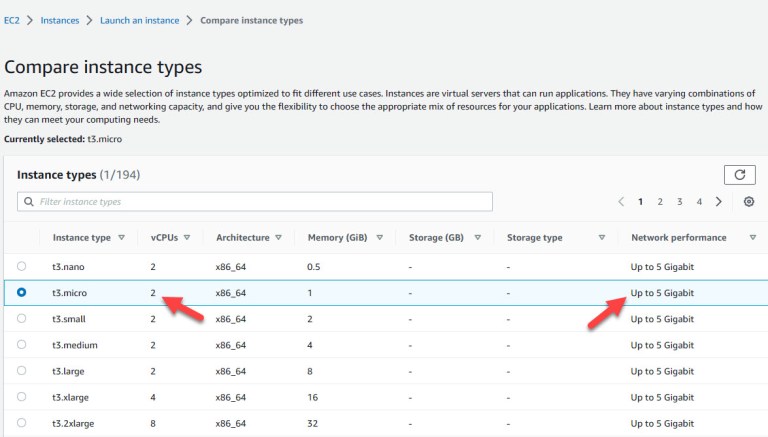768x437 pixels.
Task: Click Up to 5 Gigabit in t3.large row
Action: click(662, 371)
